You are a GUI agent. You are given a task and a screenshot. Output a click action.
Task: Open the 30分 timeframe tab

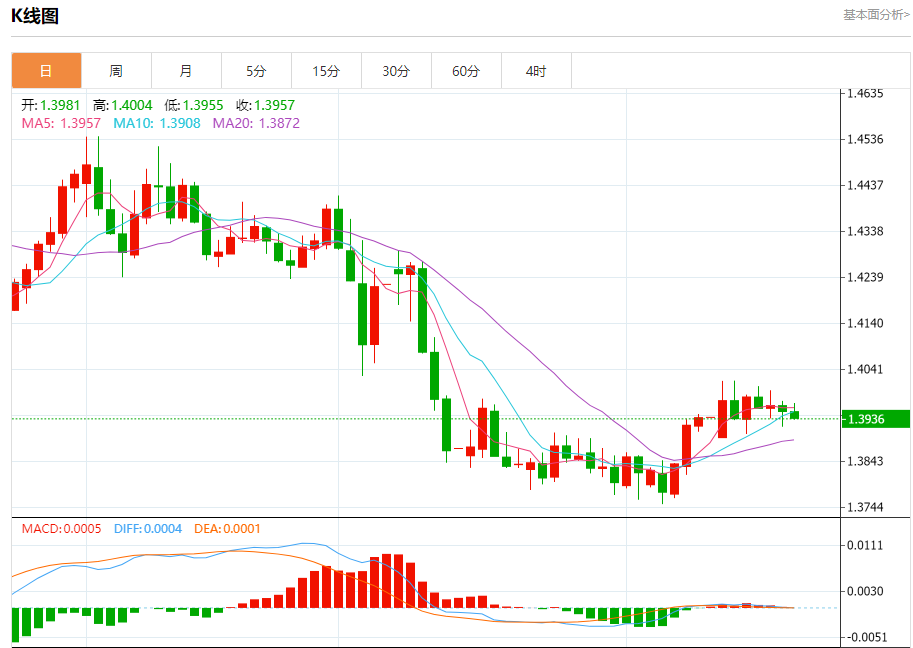click(396, 71)
